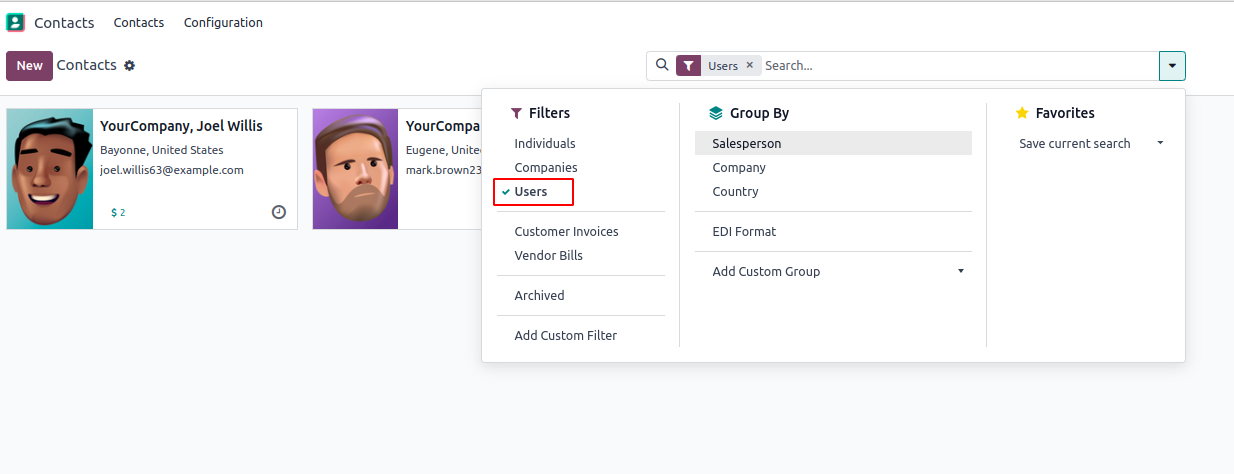Image resolution: width=1234 pixels, height=474 pixels.
Task: Uncheck the Users filter
Action: (x=533, y=192)
